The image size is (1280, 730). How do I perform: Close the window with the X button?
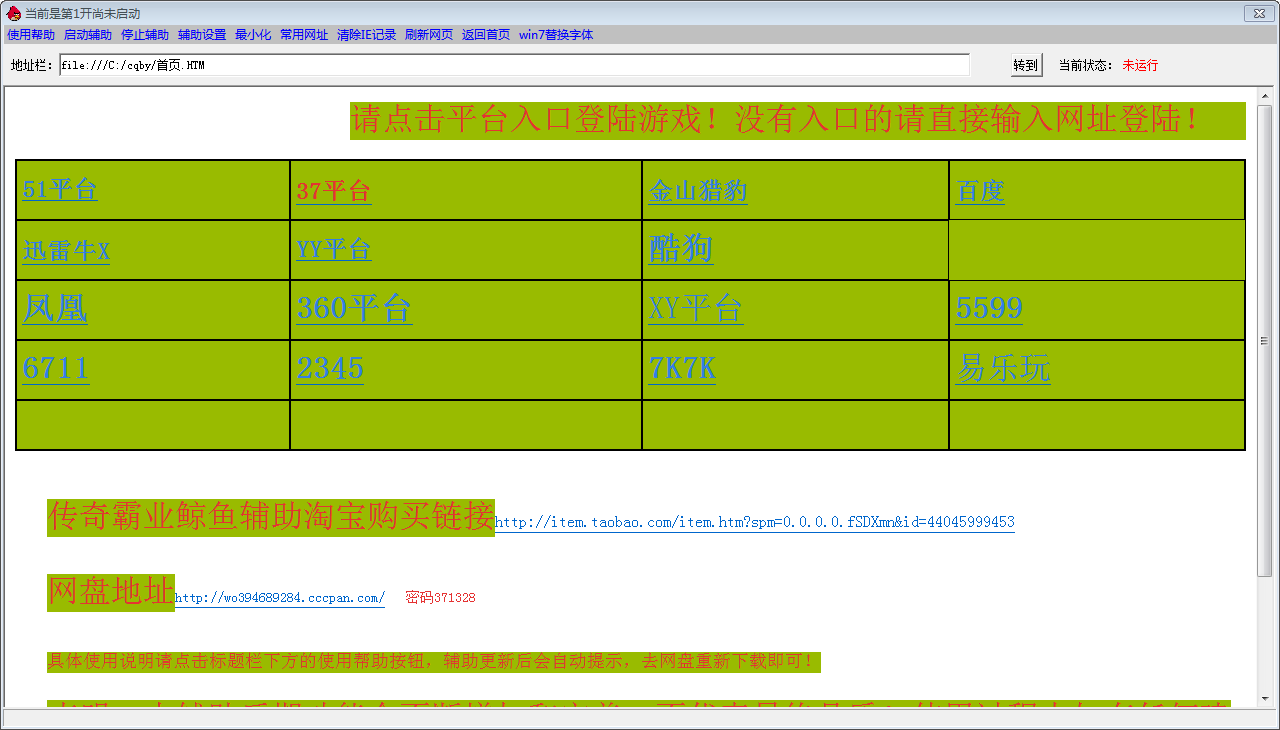(1257, 13)
